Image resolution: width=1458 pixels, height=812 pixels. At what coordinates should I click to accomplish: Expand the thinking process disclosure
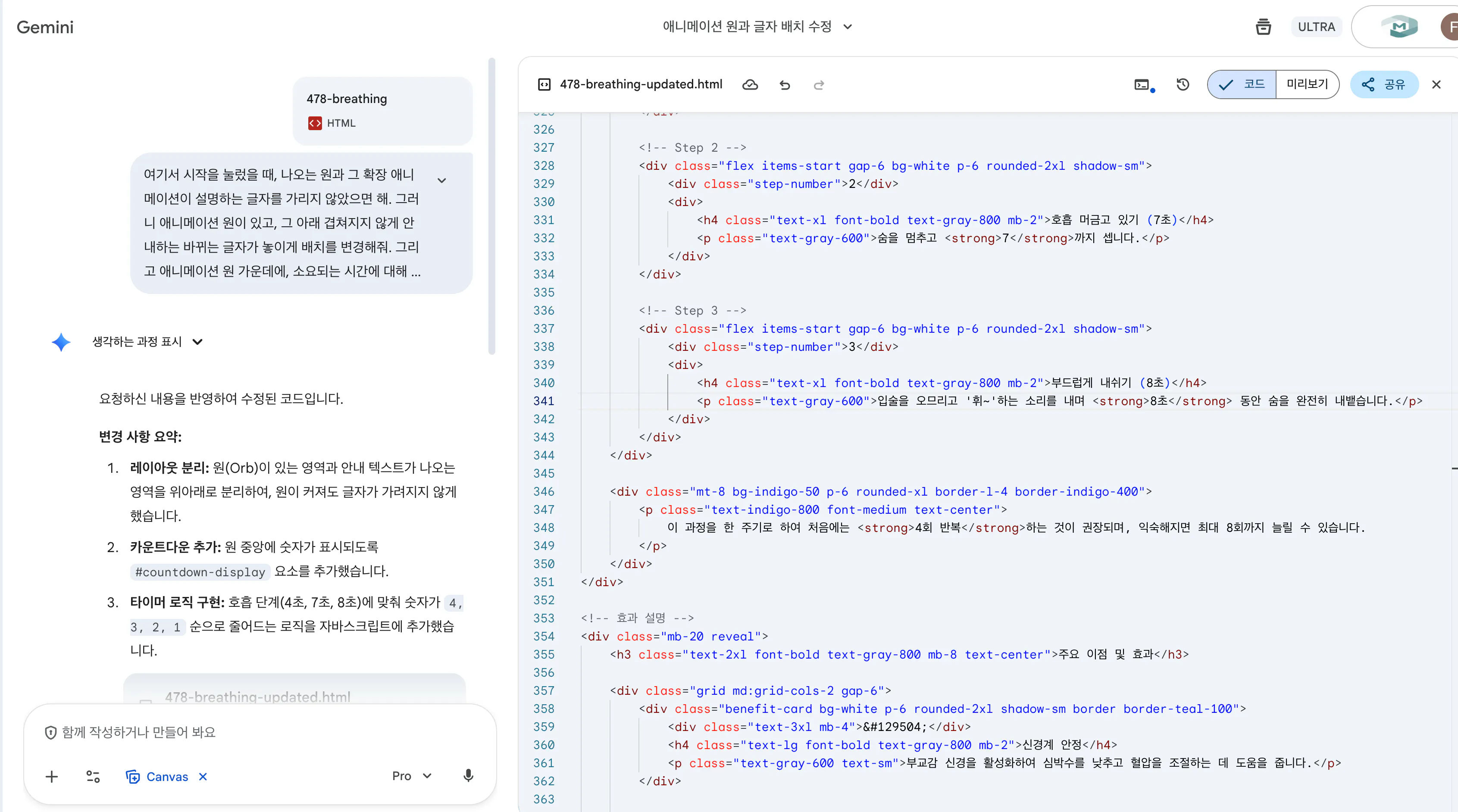click(148, 342)
